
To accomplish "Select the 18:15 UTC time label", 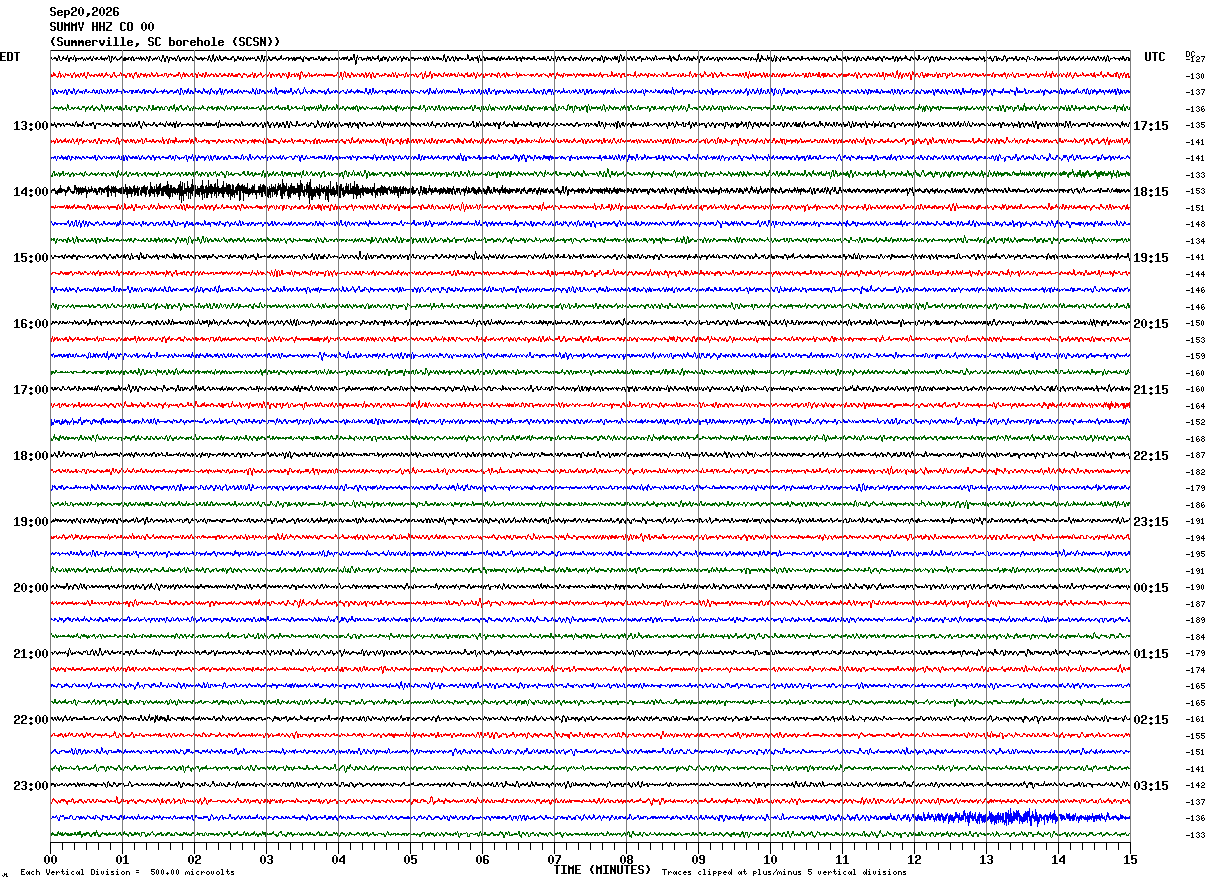I will pos(1151,192).
